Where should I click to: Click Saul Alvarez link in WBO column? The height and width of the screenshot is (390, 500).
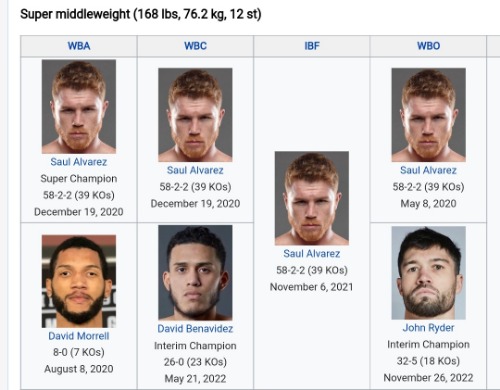click(428, 170)
